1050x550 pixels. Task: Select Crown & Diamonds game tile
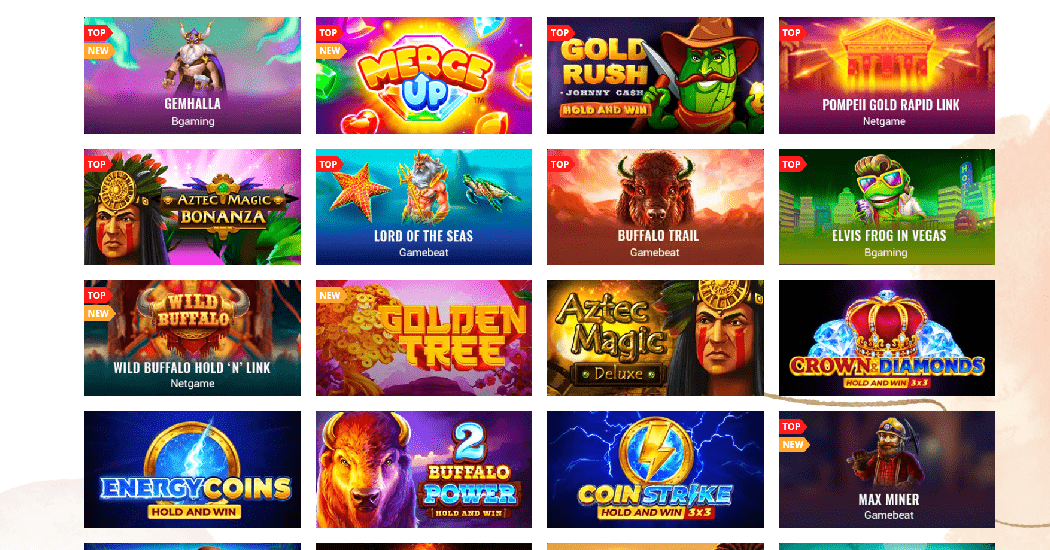point(887,338)
